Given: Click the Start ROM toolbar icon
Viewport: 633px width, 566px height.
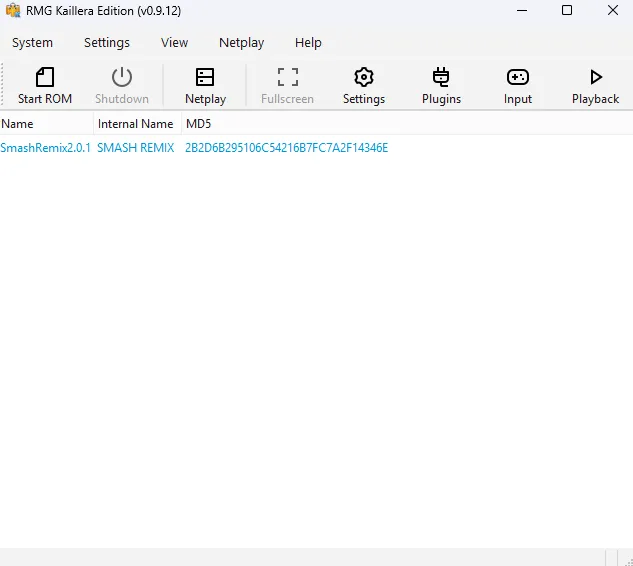Looking at the screenshot, I should [x=45, y=77].
